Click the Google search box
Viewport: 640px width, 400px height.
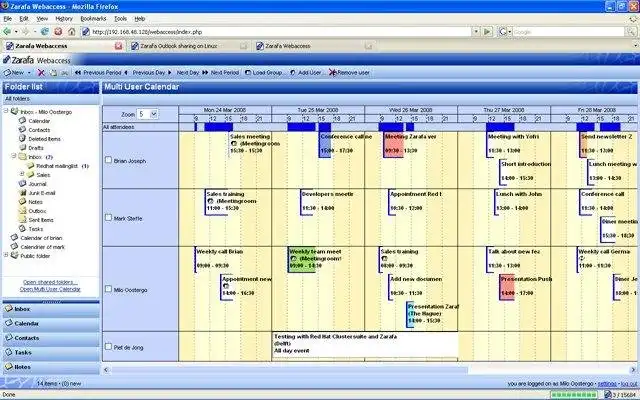(569, 31)
